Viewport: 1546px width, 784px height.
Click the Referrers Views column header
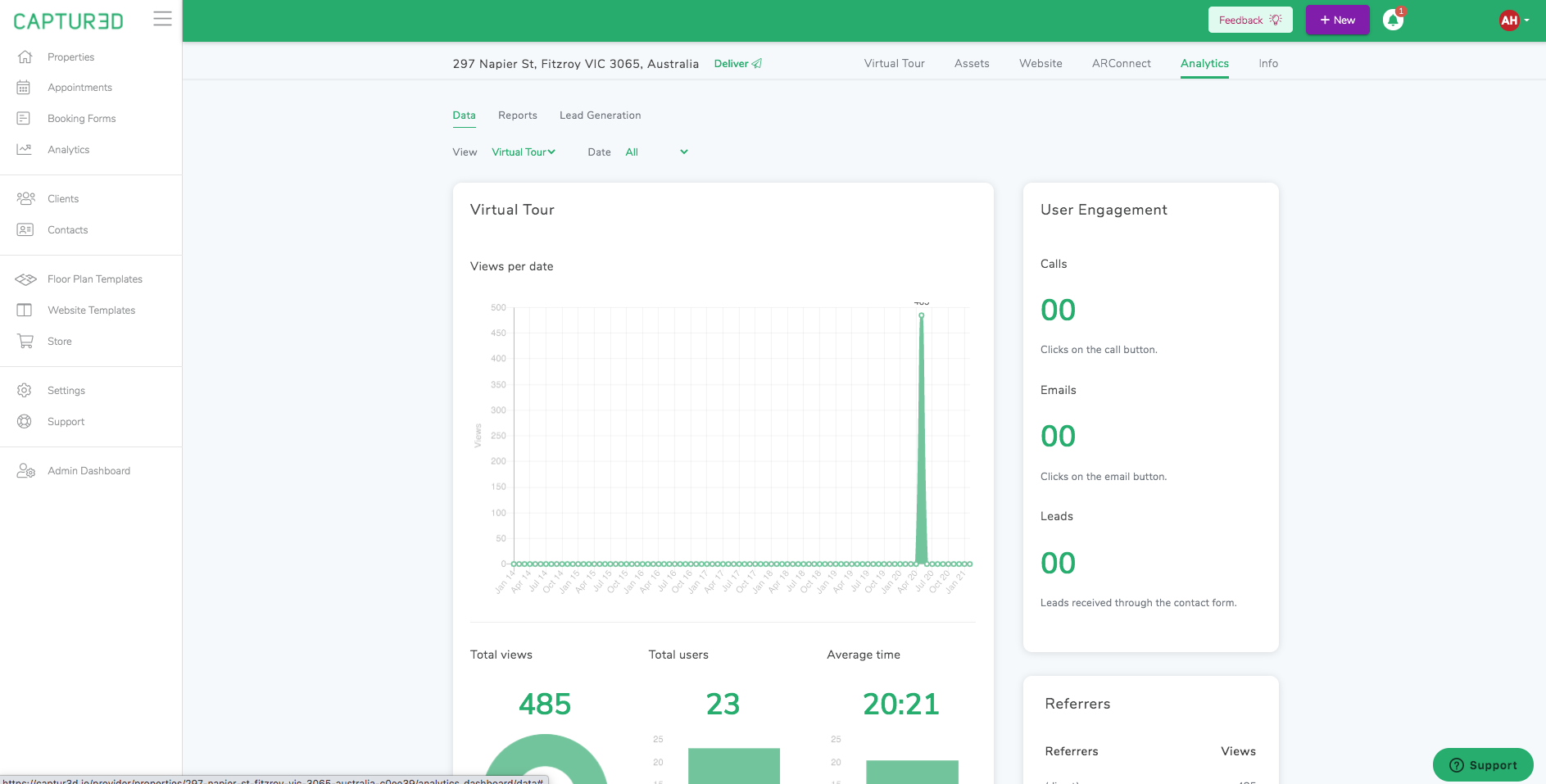(x=1238, y=751)
